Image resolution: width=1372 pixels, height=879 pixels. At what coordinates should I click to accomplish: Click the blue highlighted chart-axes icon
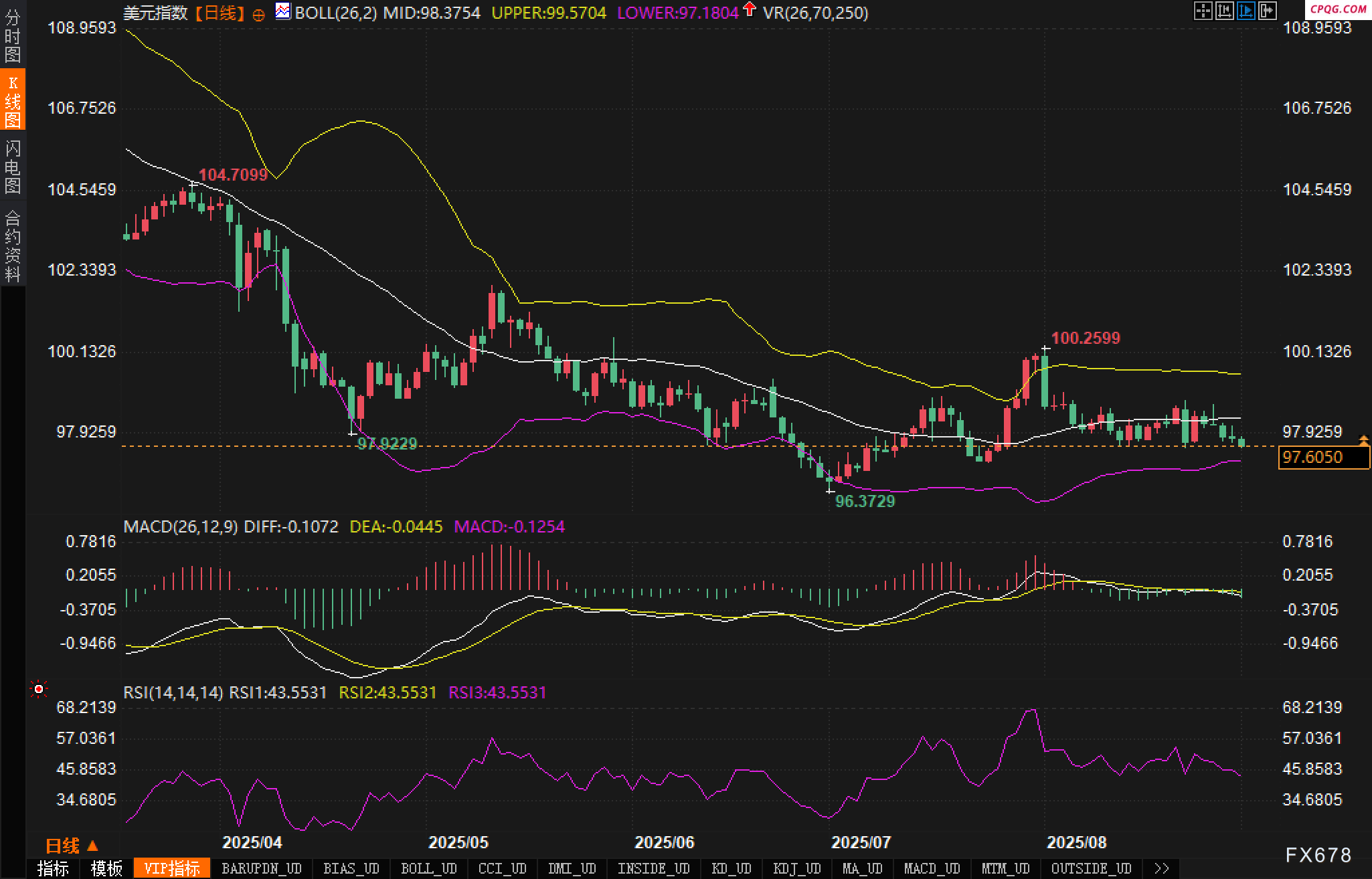click(x=1246, y=11)
